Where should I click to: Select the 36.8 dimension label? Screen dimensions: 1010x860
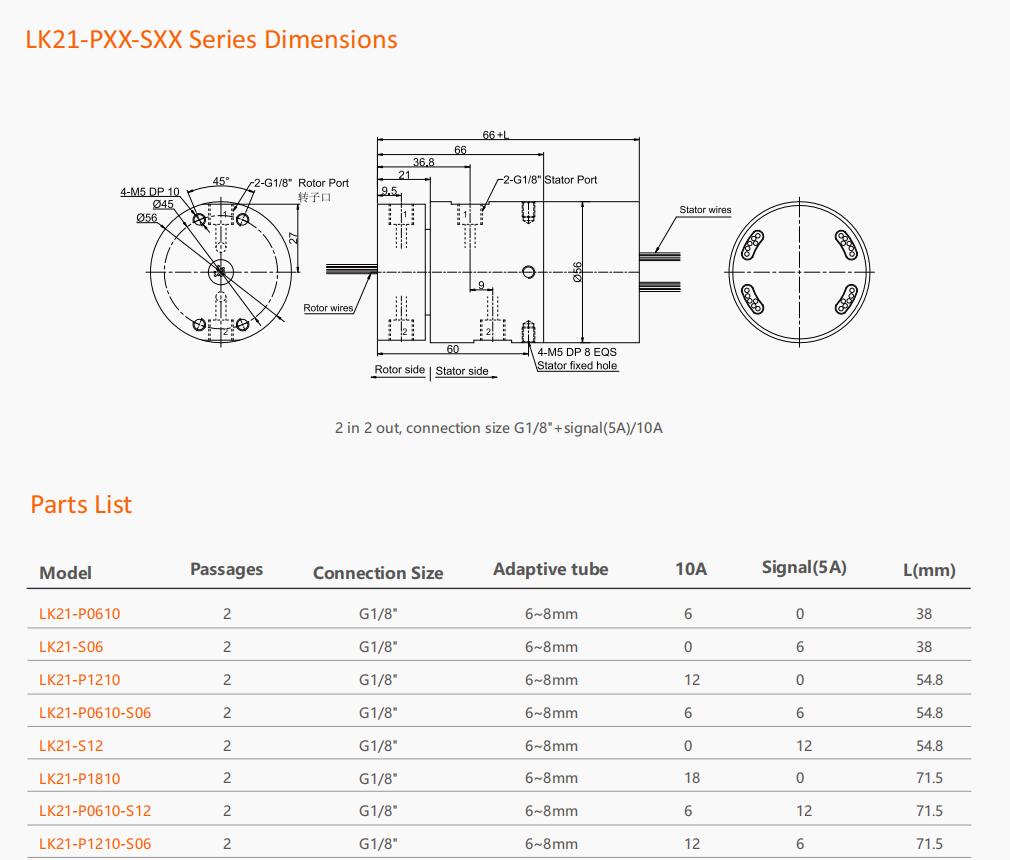pos(423,162)
